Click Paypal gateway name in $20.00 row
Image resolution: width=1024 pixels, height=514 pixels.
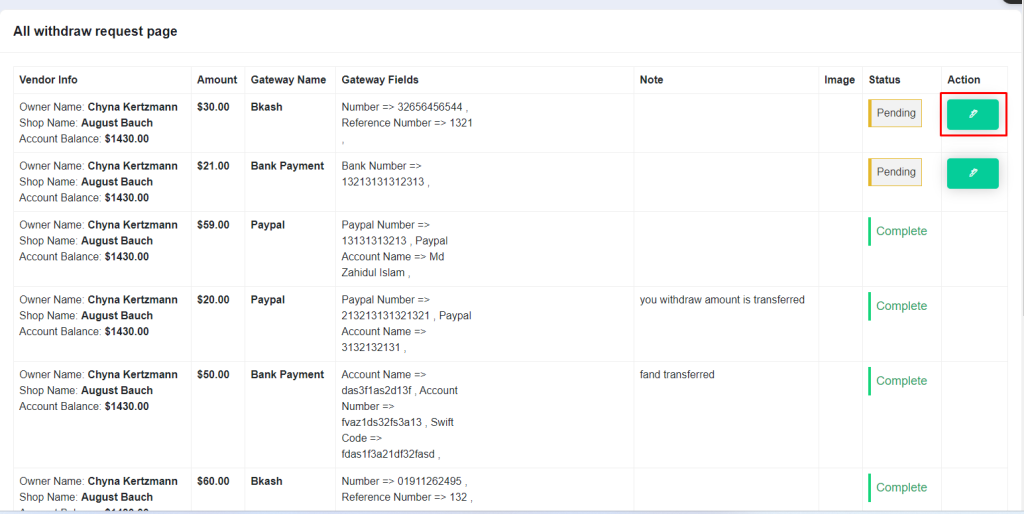click(268, 300)
